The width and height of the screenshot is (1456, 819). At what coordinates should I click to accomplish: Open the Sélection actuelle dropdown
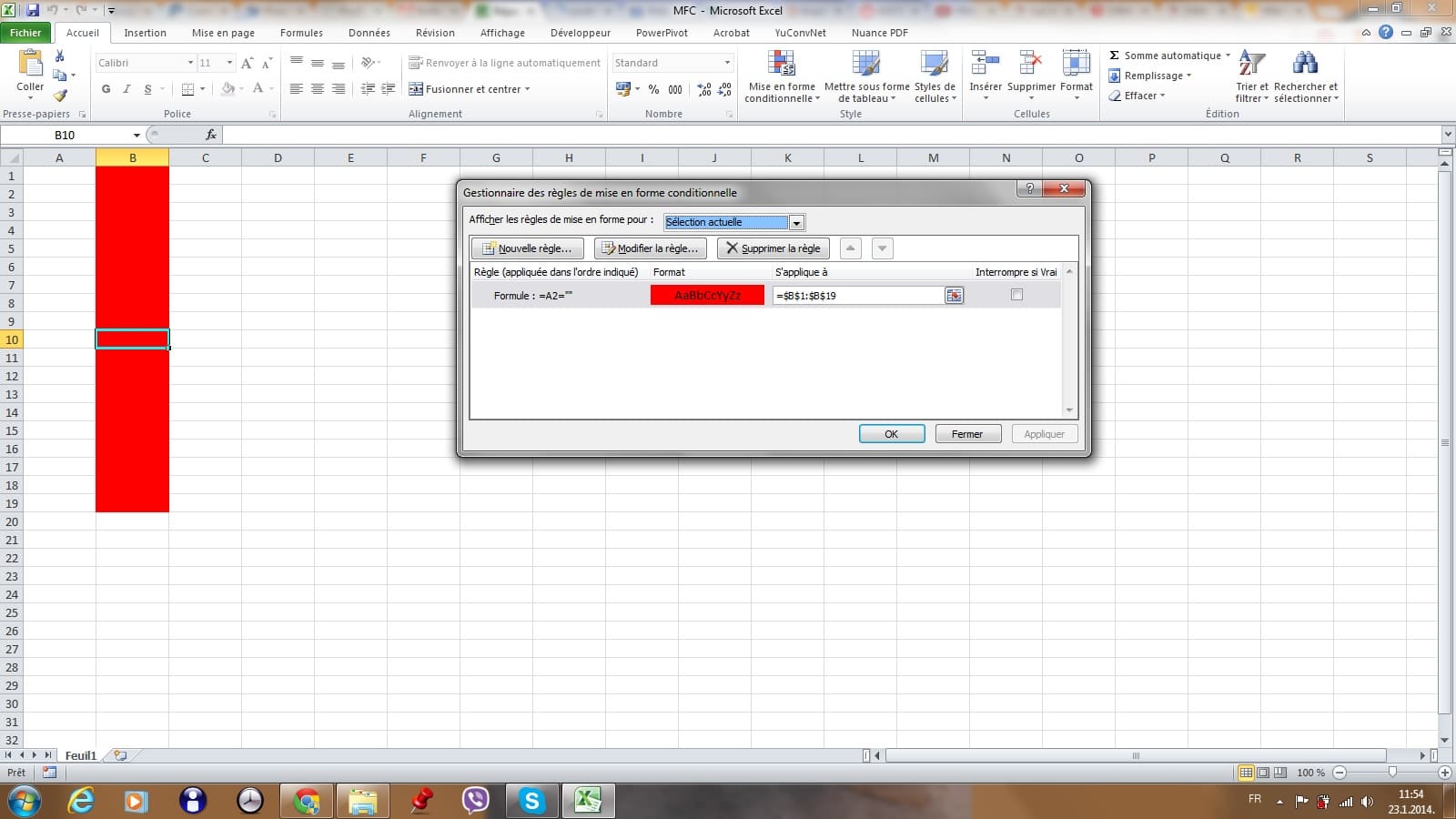point(796,223)
